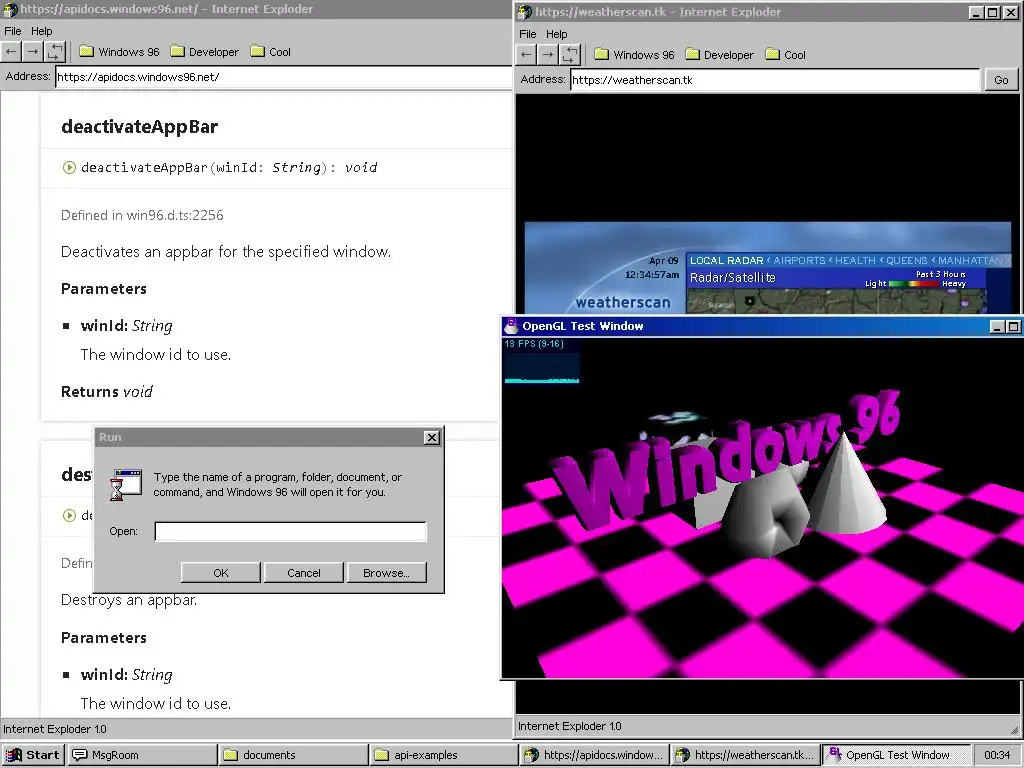
Task: Switch to documents folder in the taskbar
Action: click(x=293, y=755)
